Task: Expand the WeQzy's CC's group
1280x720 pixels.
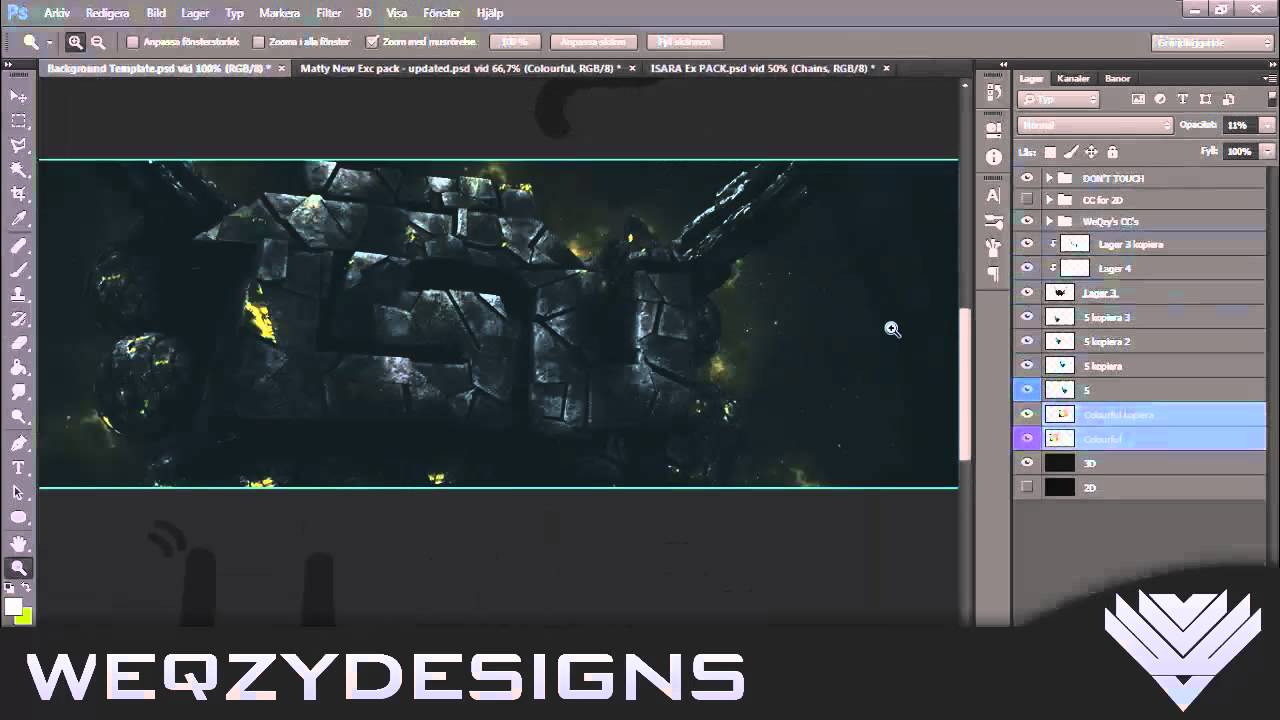Action: point(1049,221)
